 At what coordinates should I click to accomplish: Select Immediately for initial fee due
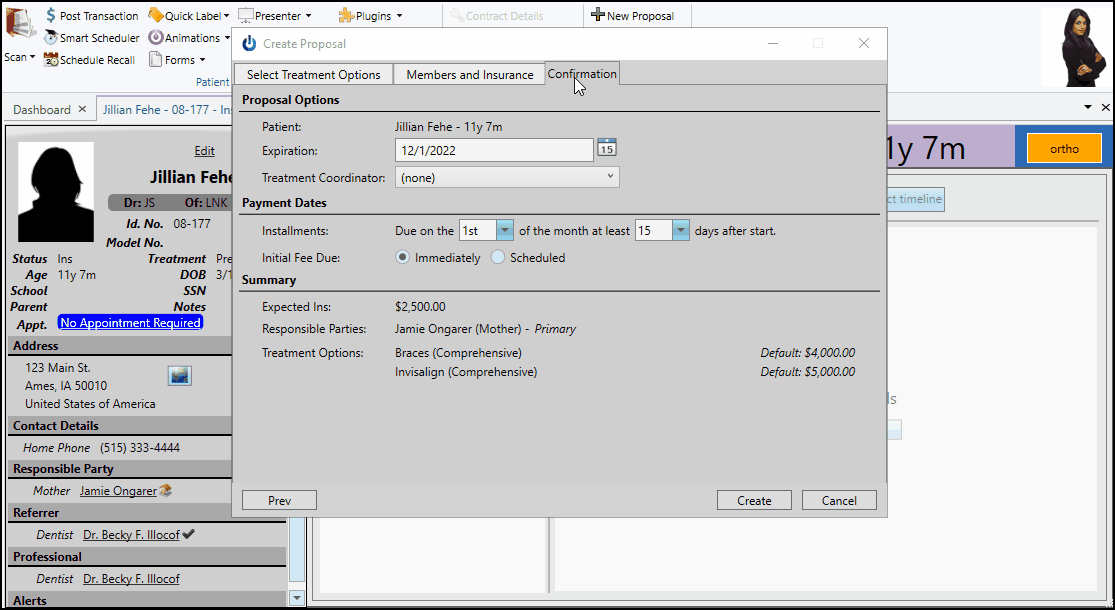[403, 258]
